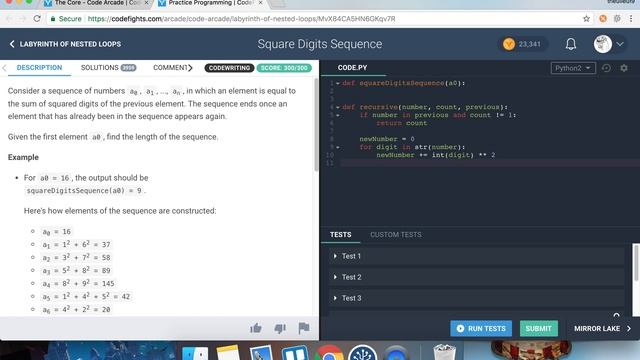Open Finder from the Dock

(x=195, y=353)
